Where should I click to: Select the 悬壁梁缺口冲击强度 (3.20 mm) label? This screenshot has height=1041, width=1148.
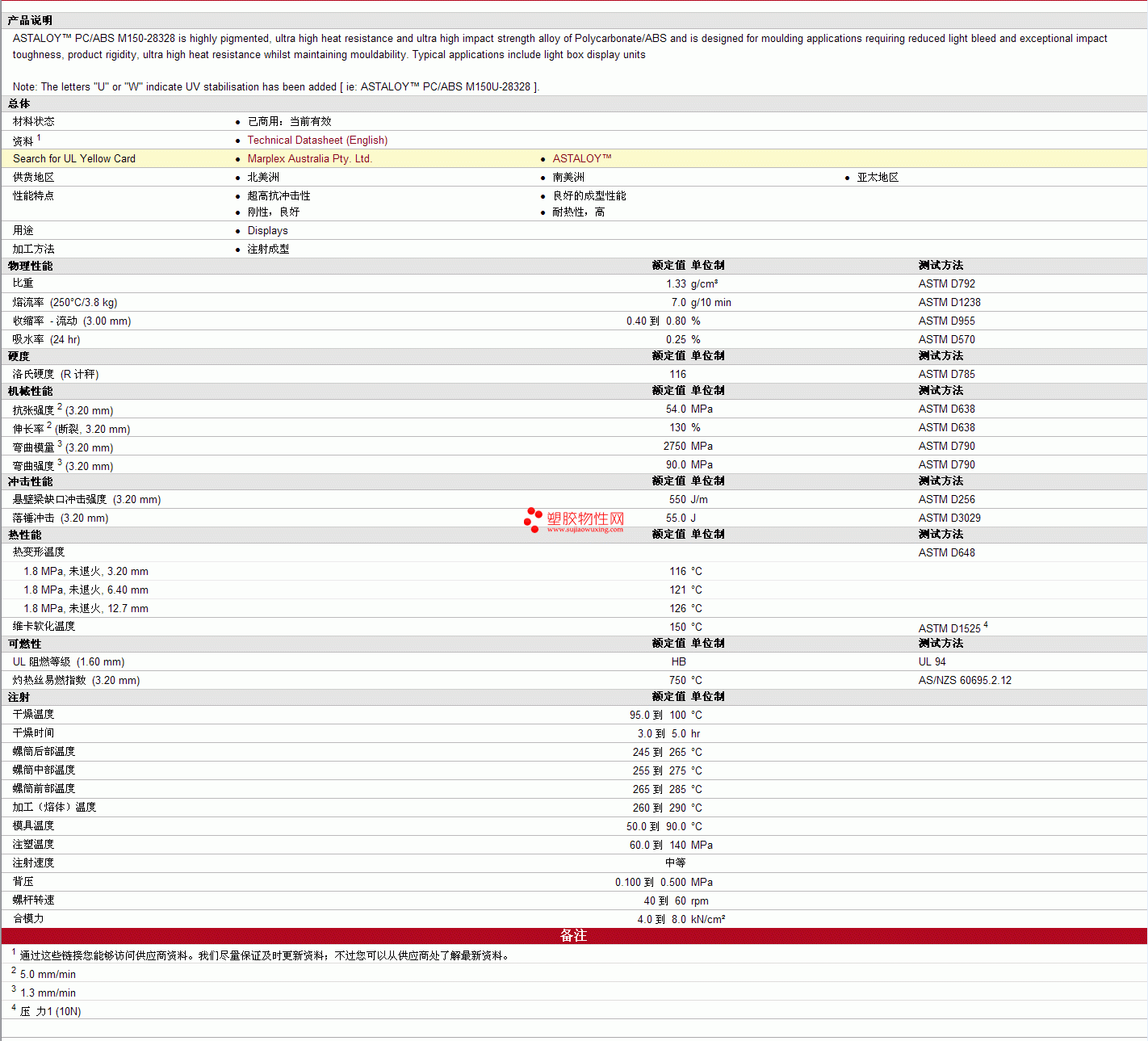(86, 500)
